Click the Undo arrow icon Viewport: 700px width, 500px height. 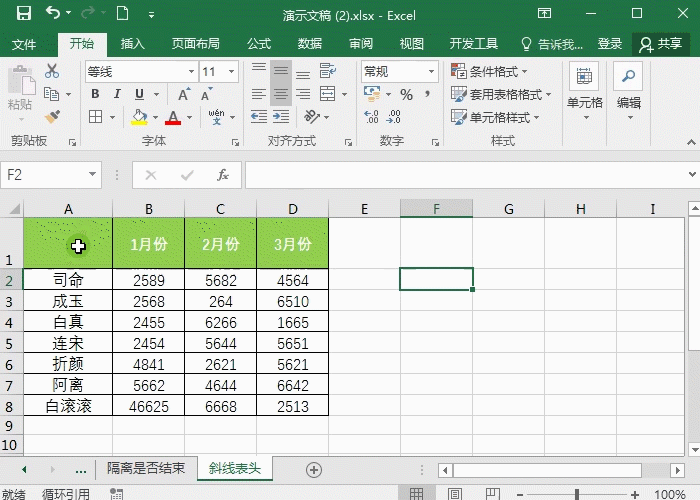click(x=52, y=14)
